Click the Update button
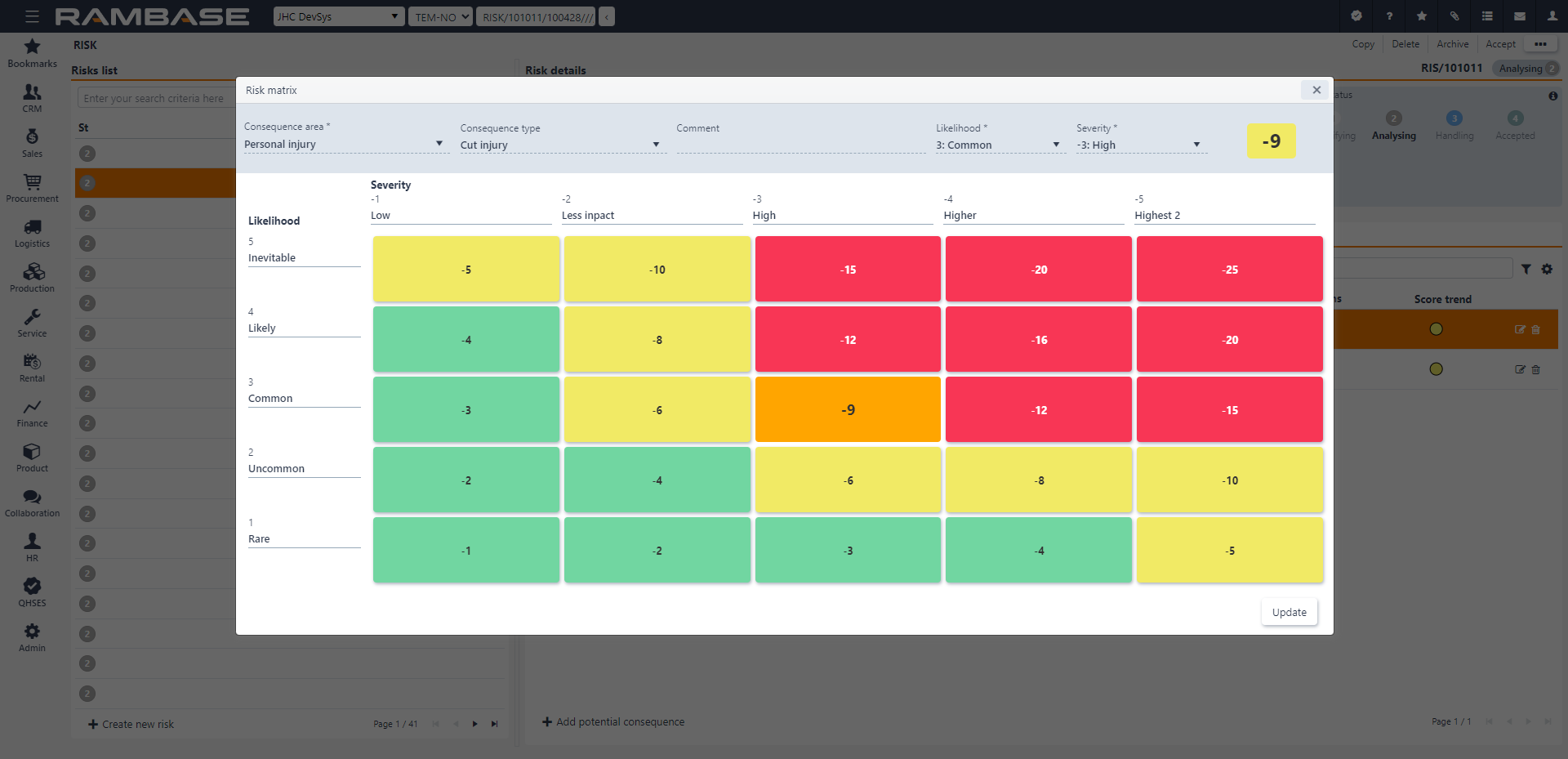 [x=1289, y=612]
